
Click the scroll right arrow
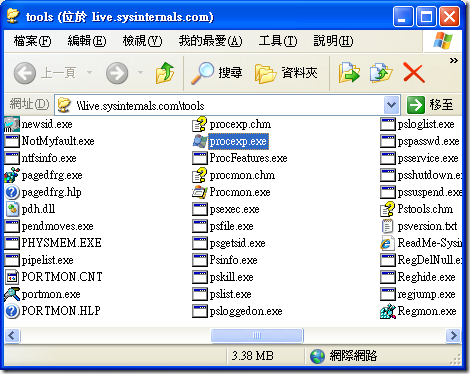[454, 335]
